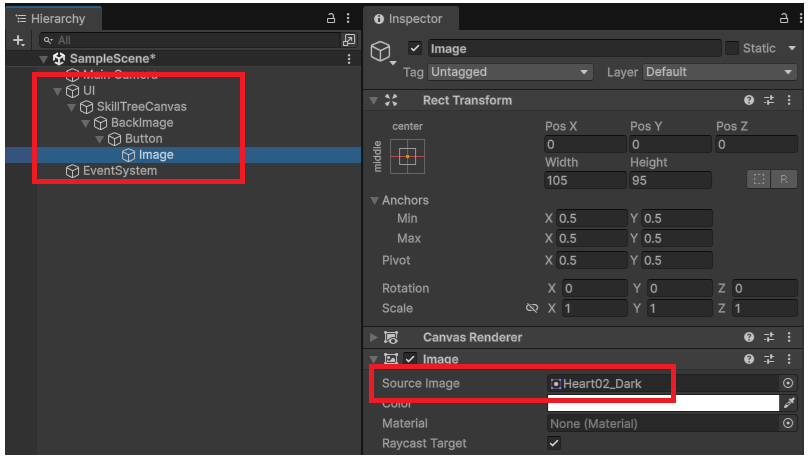
Task: Edit the Height field 95
Action: coord(670,180)
